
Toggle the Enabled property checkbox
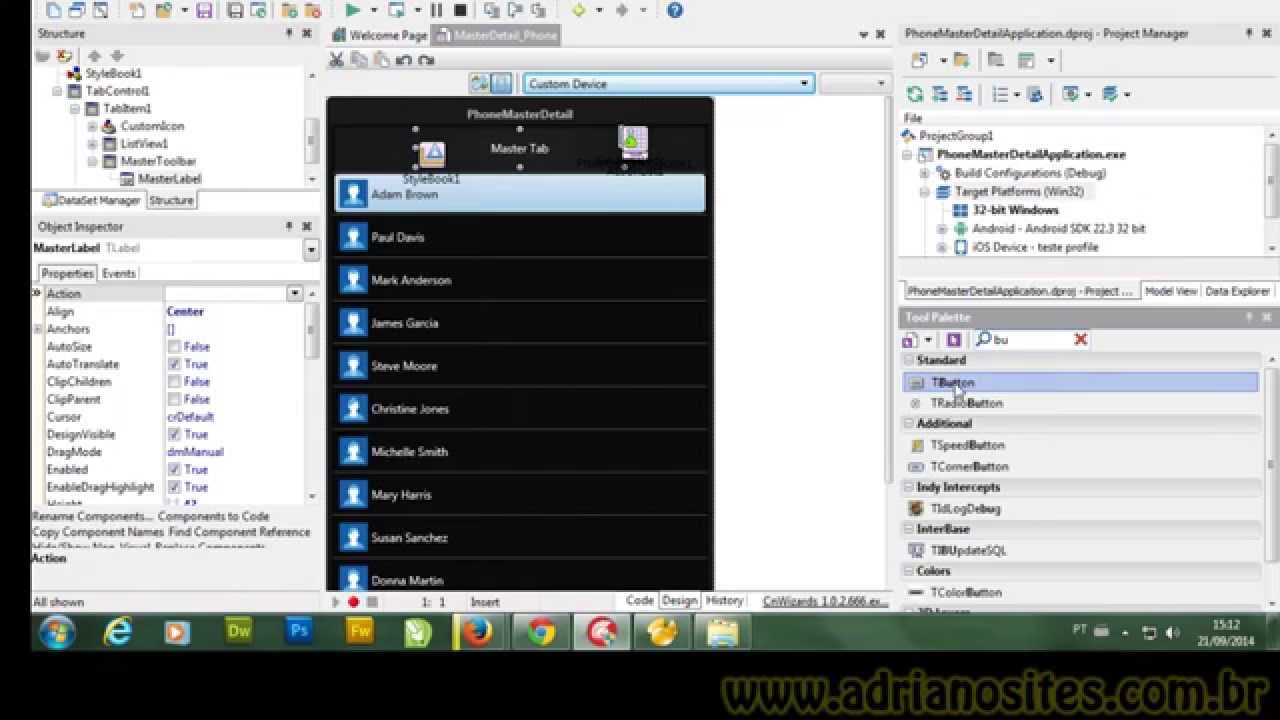pos(174,469)
